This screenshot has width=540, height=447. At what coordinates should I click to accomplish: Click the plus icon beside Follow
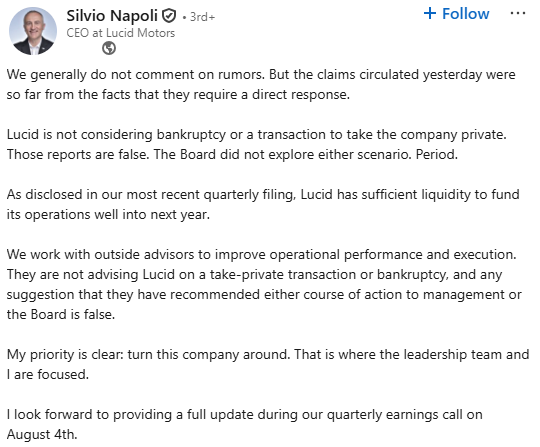(x=430, y=13)
